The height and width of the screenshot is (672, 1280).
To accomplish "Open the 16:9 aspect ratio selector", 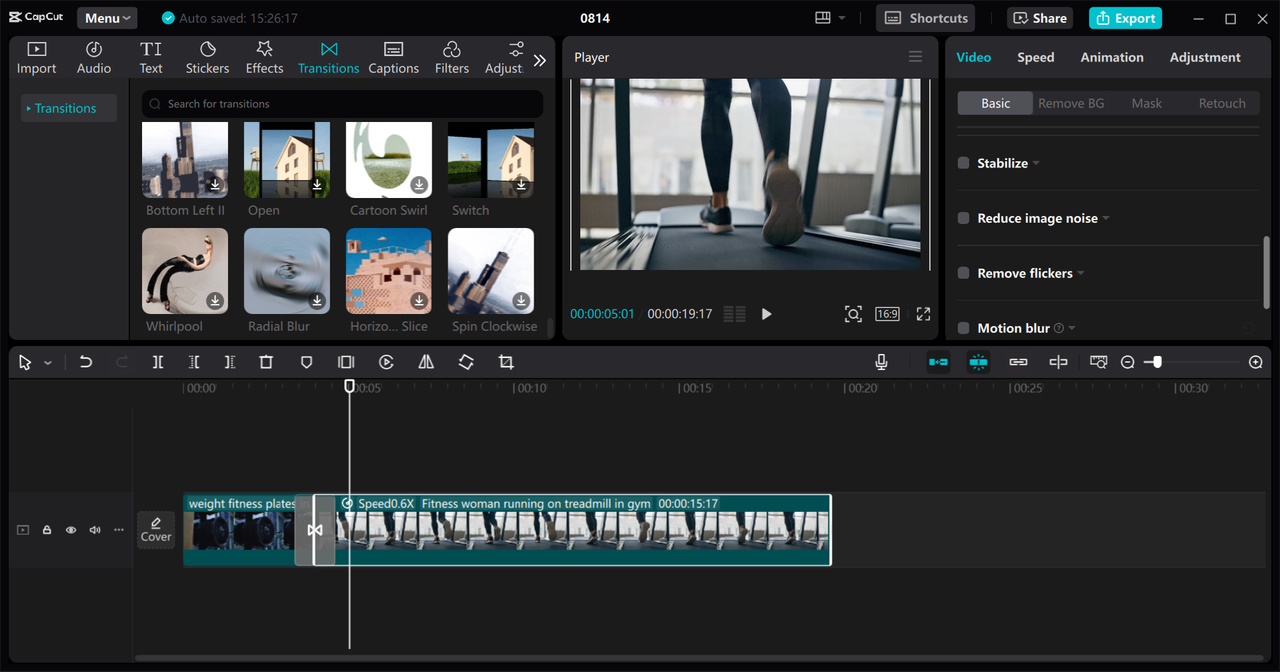I will point(887,314).
